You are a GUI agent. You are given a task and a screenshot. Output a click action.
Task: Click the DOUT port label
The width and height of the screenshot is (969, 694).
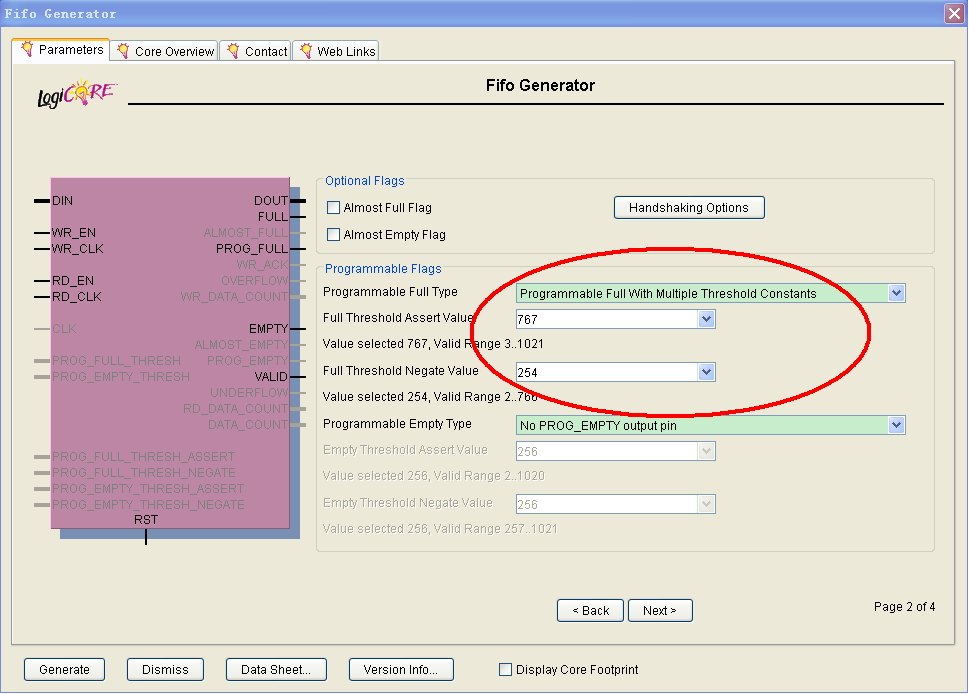click(271, 201)
